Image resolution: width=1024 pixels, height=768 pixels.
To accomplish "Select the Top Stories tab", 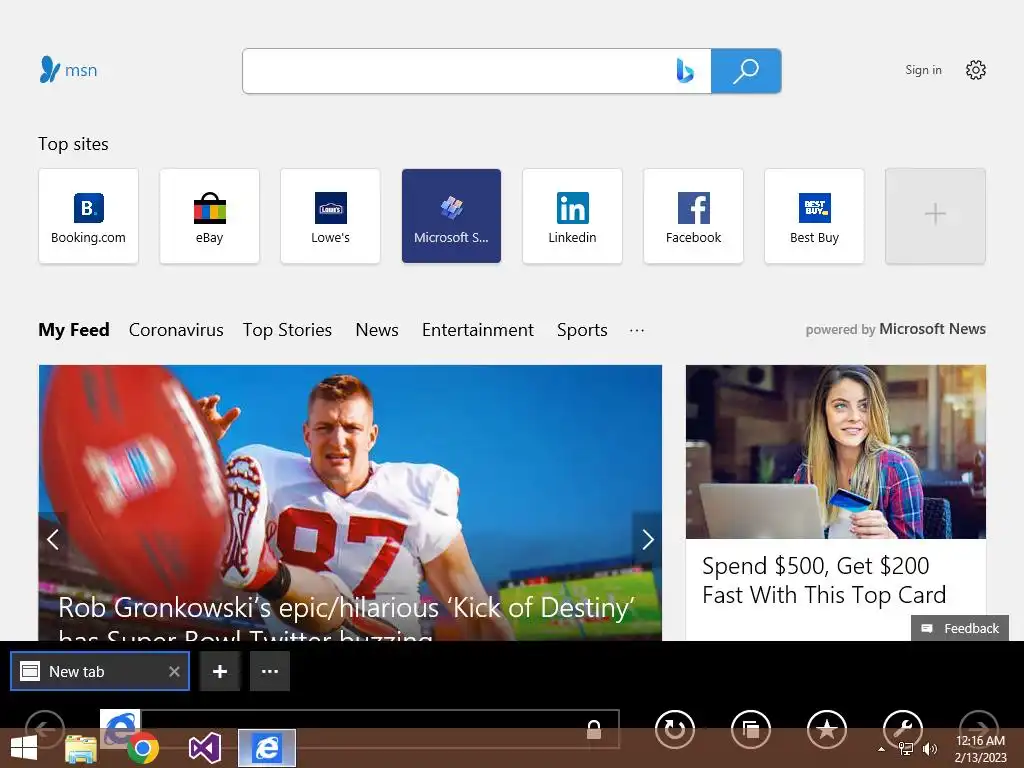I will (287, 330).
